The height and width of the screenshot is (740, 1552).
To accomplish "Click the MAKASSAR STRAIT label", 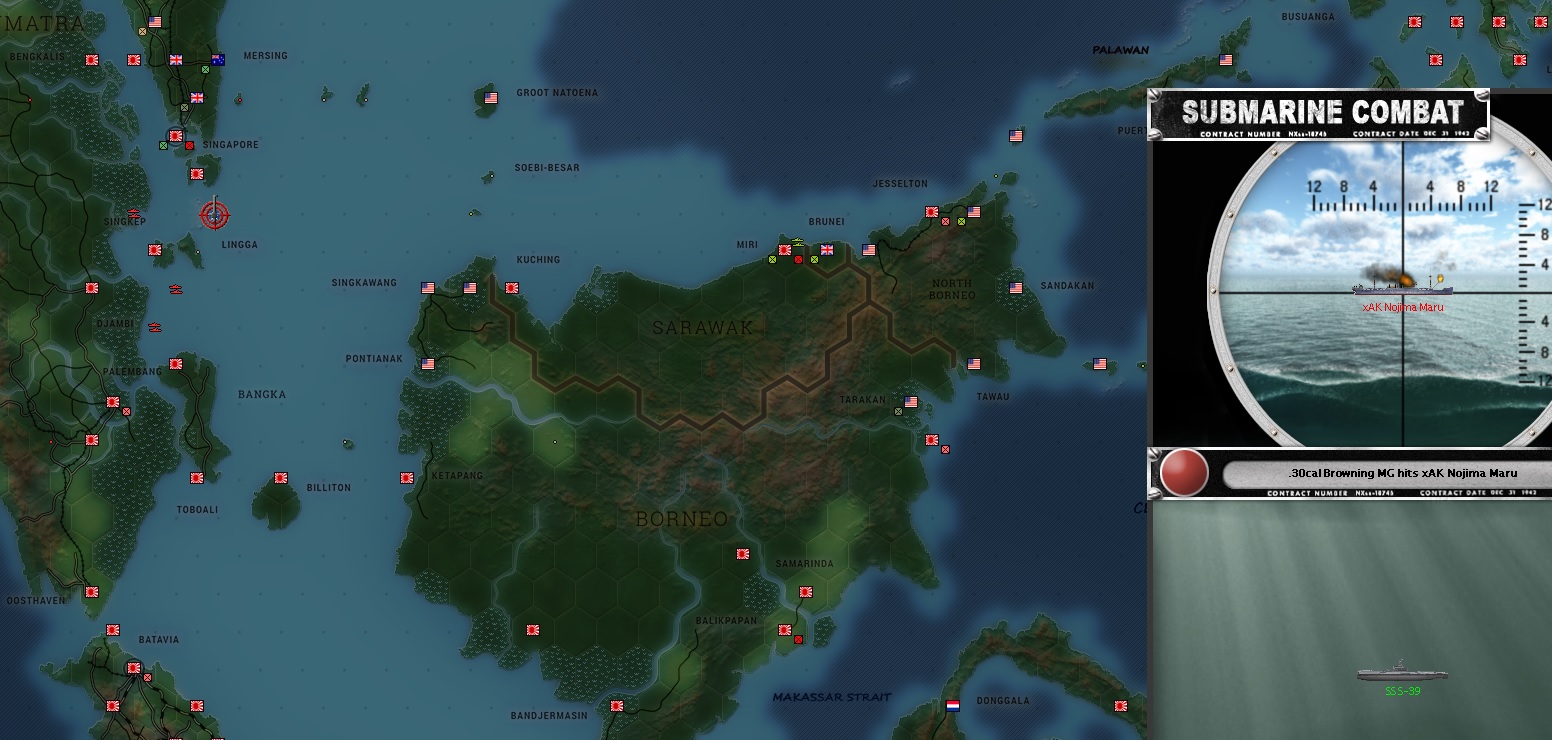I will pos(832,697).
